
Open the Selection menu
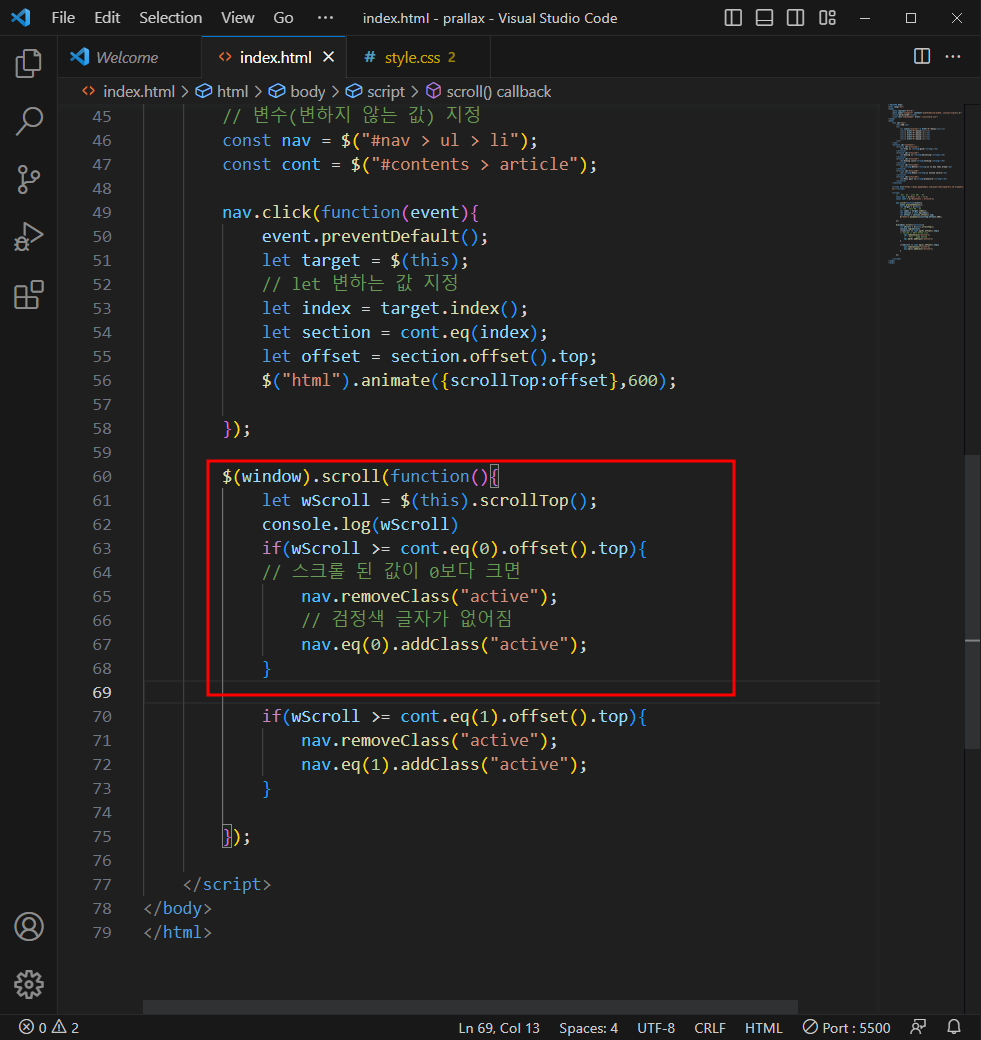click(170, 18)
